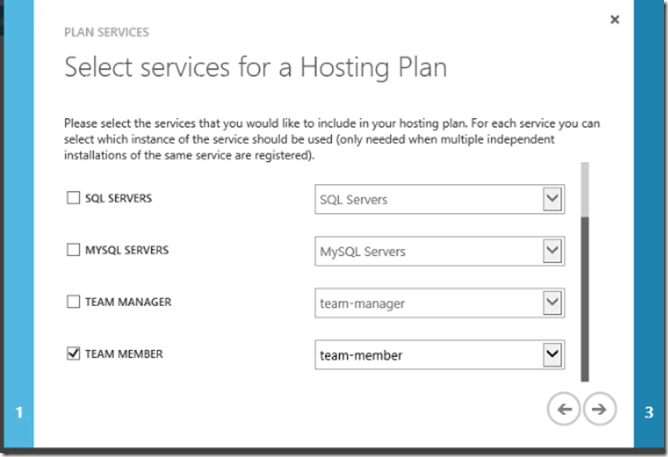Click the SQL SERVERS label
Viewport: 668px width, 457px height.
tap(119, 199)
